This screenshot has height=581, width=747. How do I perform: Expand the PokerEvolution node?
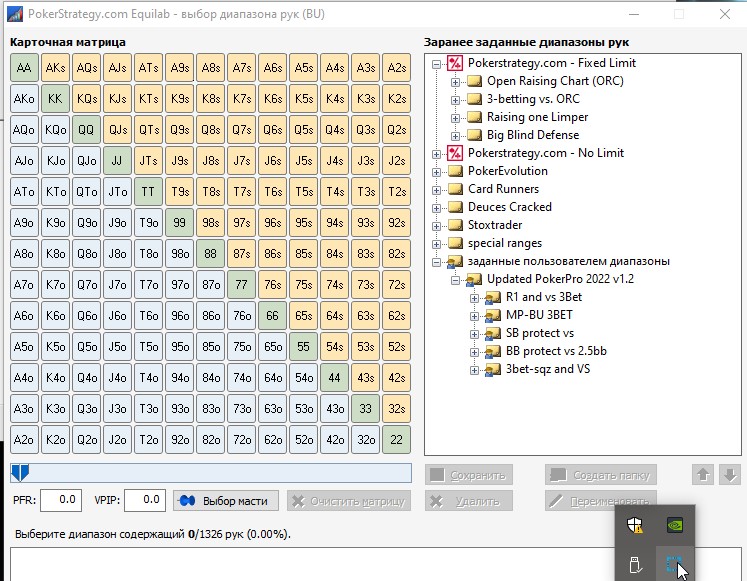pos(436,172)
